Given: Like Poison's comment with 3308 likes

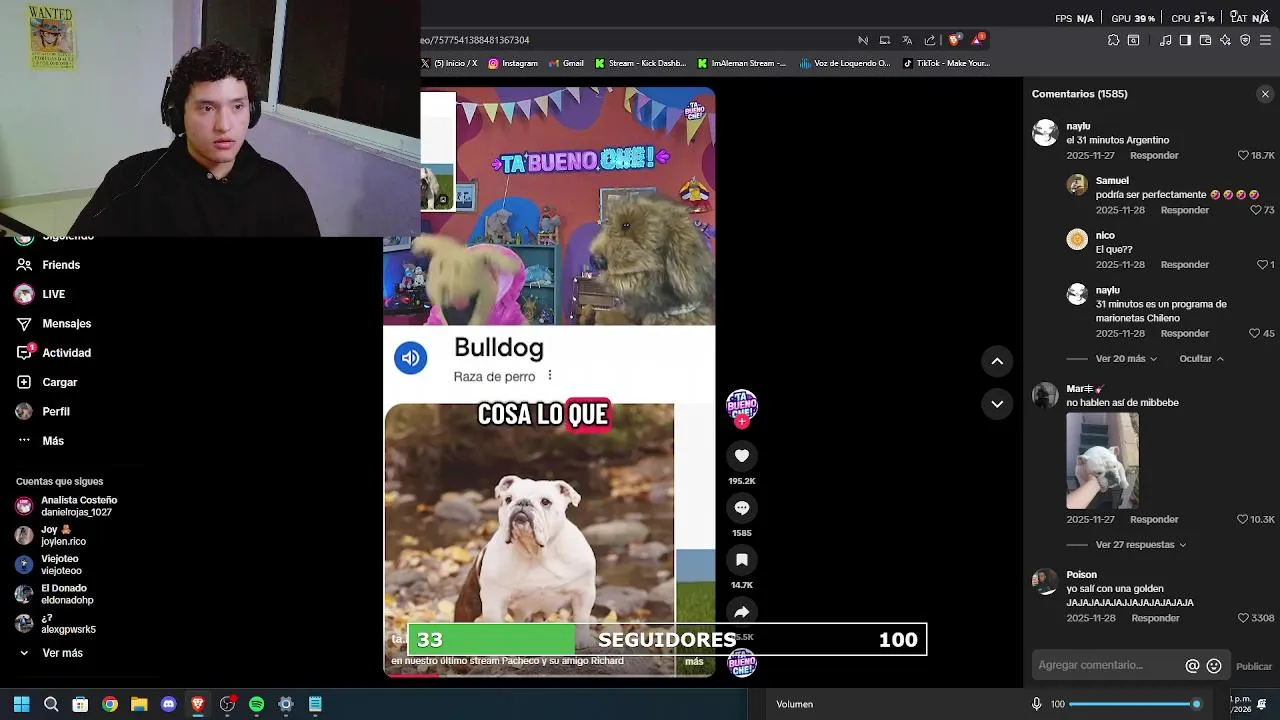Looking at the screenshot, I should pyautogui.click(x=1243, y=618).
